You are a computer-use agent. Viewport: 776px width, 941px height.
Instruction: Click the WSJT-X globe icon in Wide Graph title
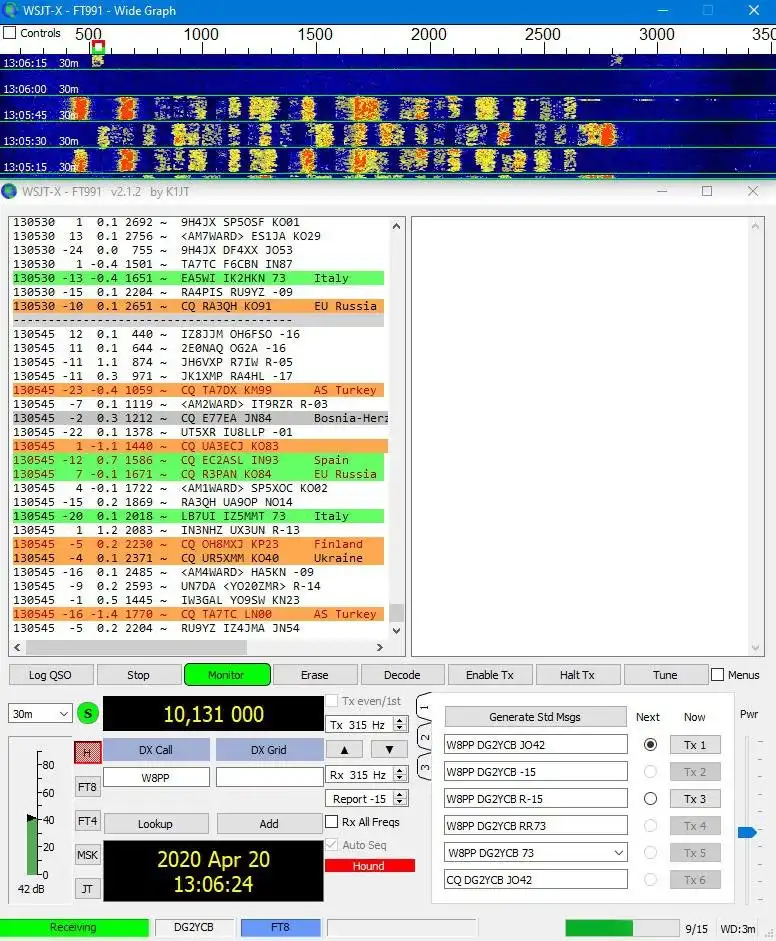click(10, 10)
